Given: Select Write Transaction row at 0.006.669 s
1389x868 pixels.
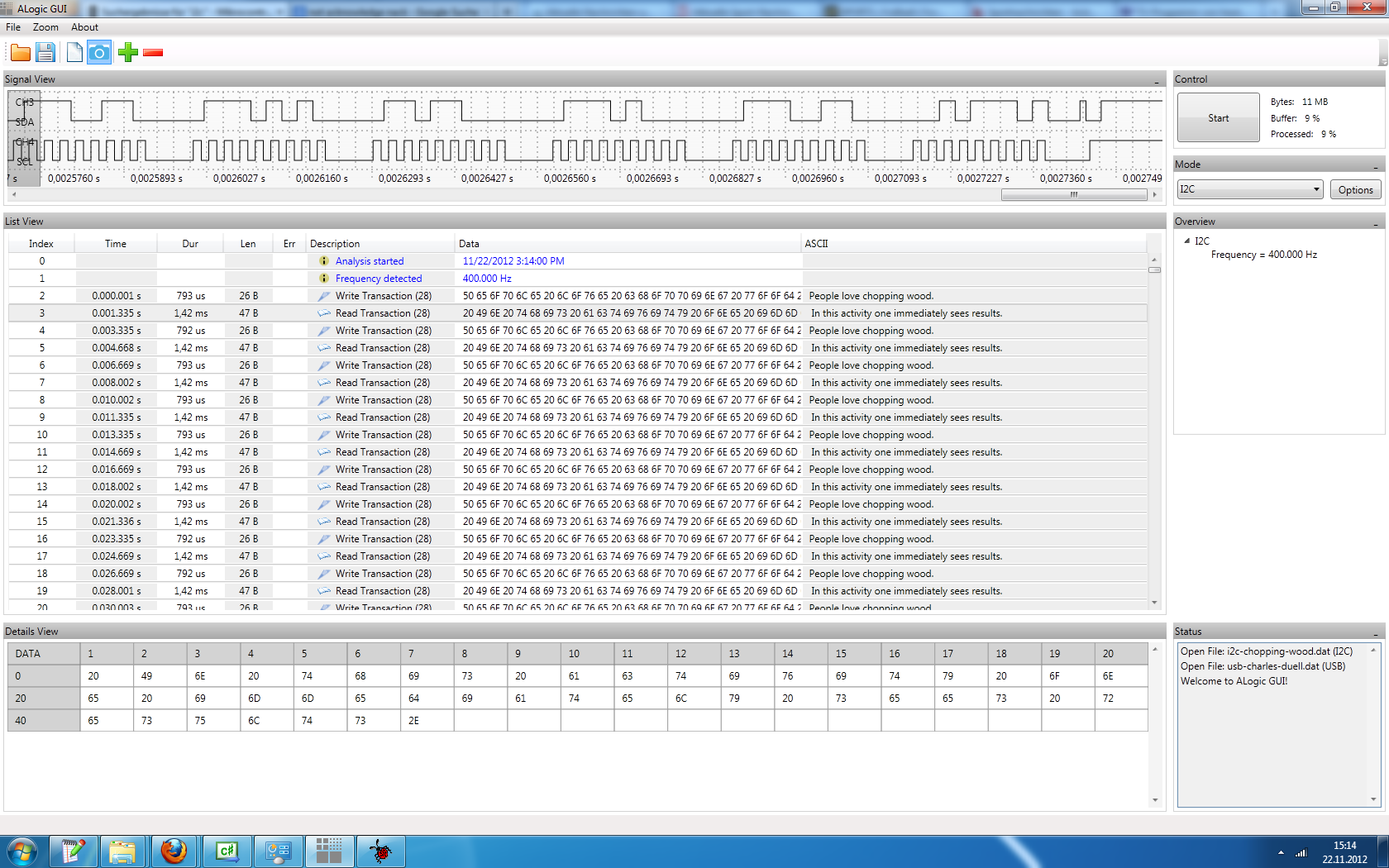Looking at the screenshot, I should click(x=578, y=365).
